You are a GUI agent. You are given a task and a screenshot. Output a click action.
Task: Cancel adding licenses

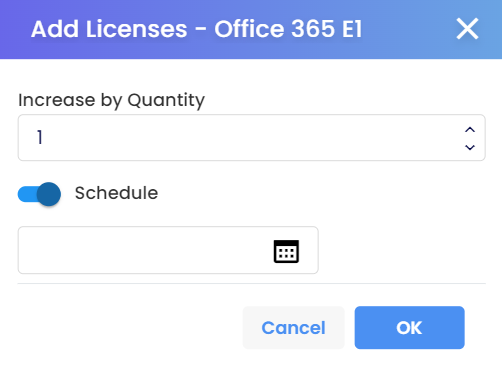point(293,328)
